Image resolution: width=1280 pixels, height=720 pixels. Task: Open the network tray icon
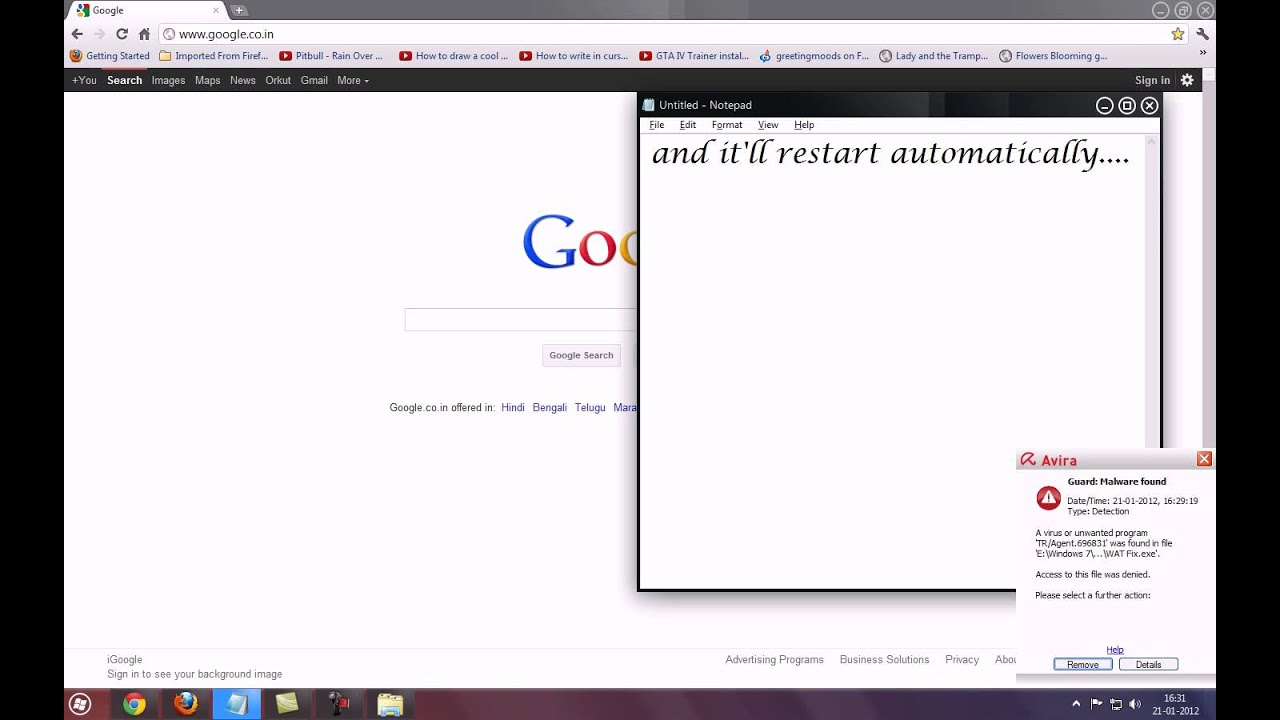tap(1116, 704)
